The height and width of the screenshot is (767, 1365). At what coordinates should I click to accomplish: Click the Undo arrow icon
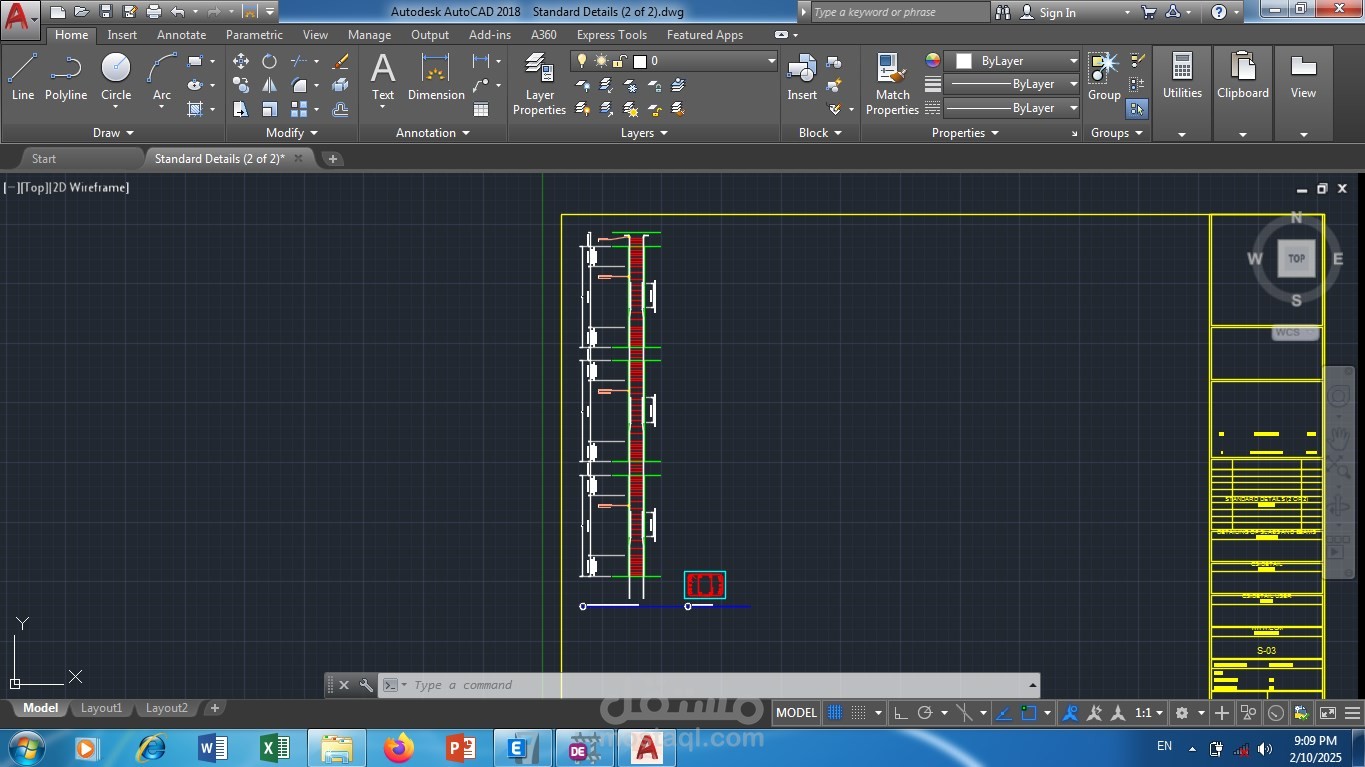177,12
